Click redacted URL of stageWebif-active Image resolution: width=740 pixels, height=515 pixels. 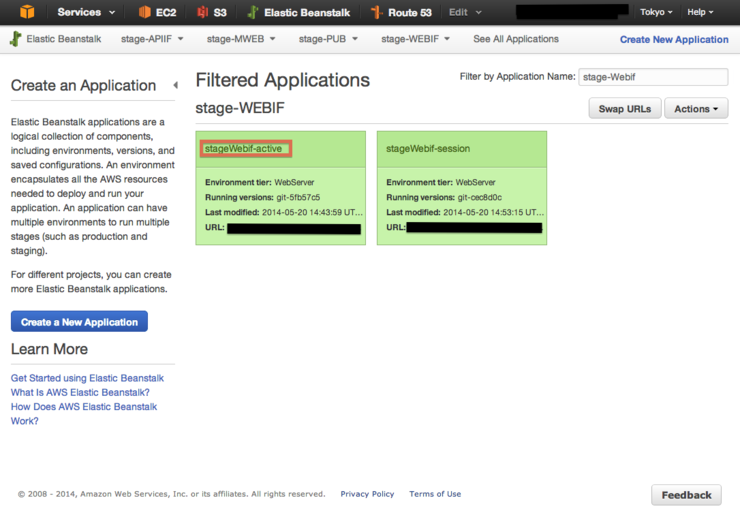(294, 228)
